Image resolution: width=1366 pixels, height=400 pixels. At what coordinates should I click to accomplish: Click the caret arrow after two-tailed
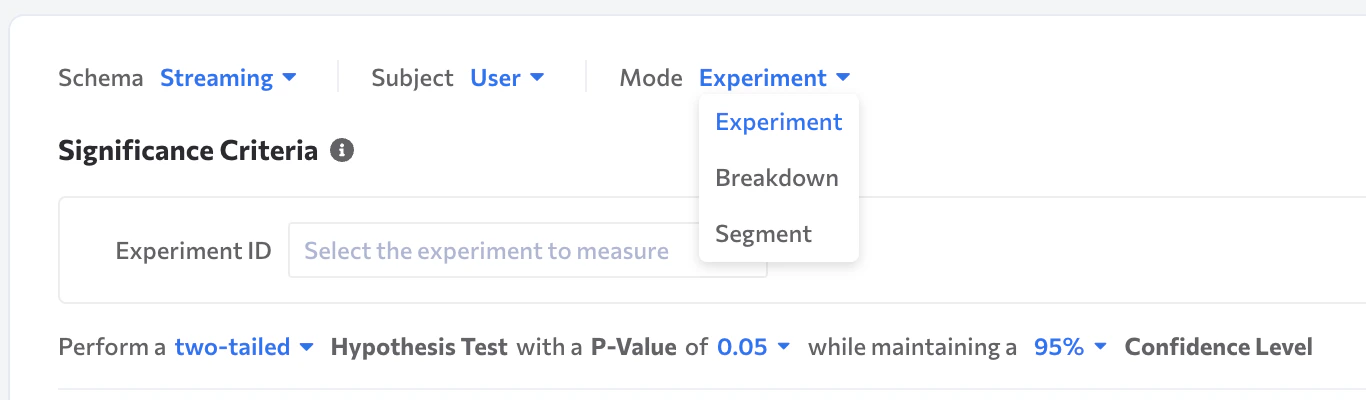click(x=307, y=347)
